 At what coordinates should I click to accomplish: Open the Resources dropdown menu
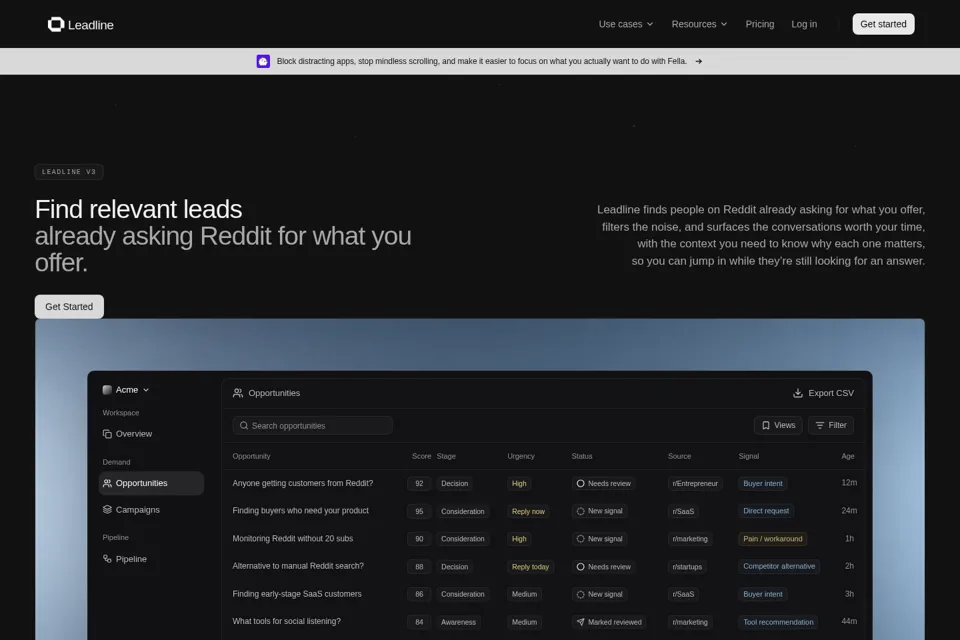click(699, 24)
